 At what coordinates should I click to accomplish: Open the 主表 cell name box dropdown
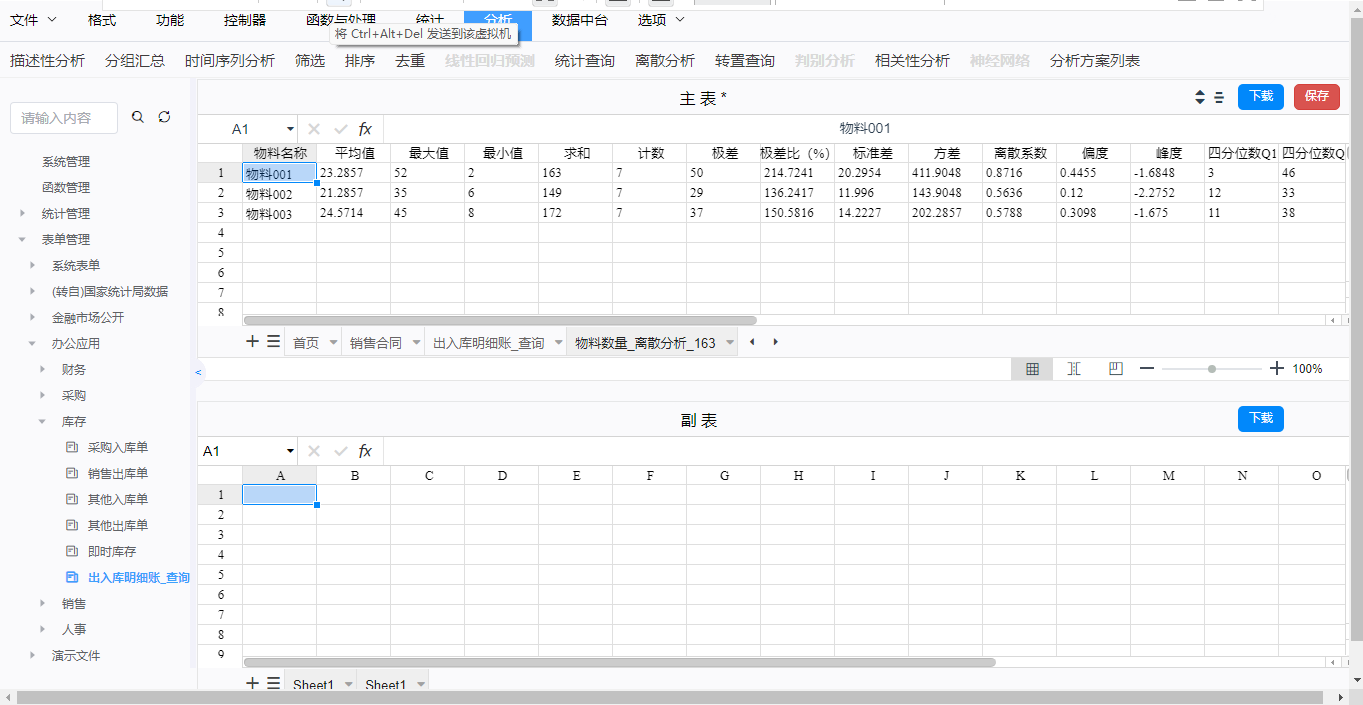(x=290, y=129)
